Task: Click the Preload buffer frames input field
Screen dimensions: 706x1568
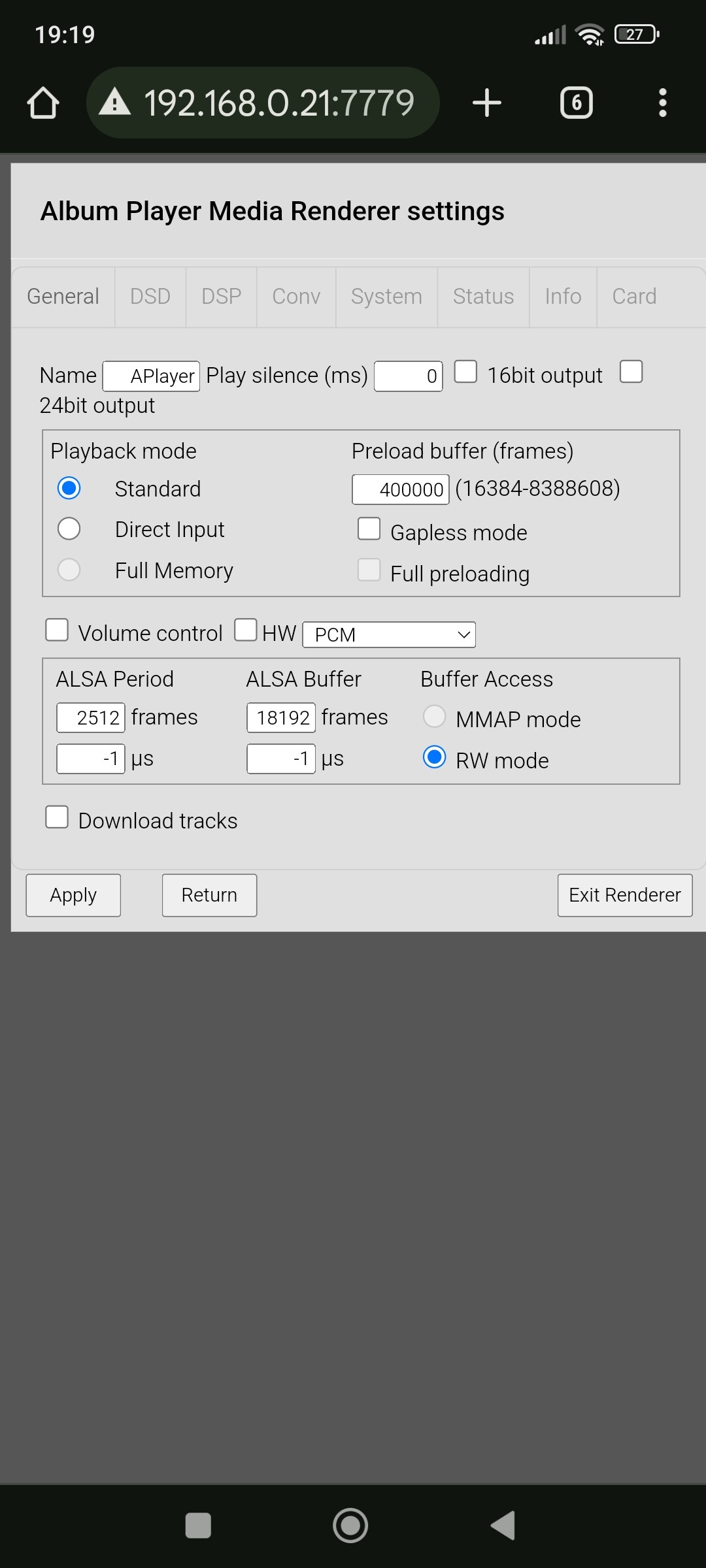Action: pyautogui.click(x=401, y=489)
